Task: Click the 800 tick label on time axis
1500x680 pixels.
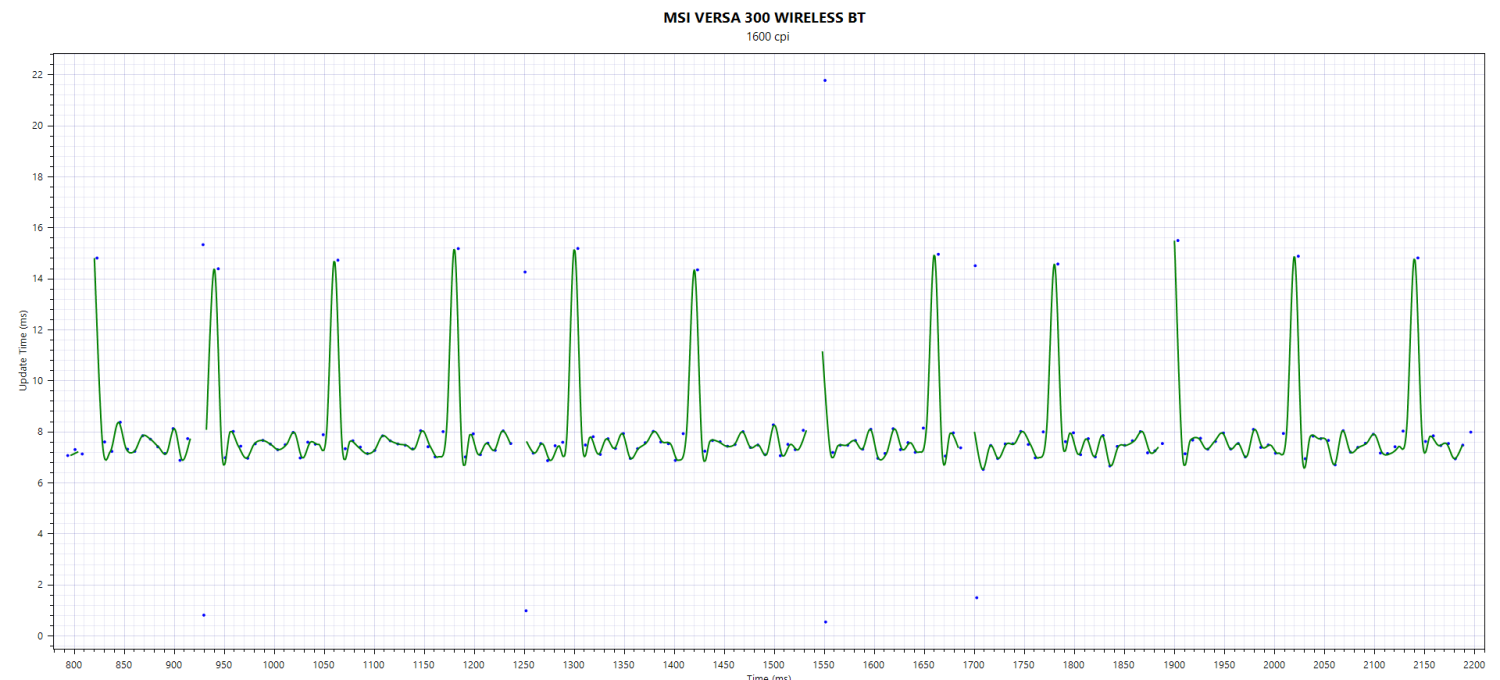Action: coord(73,664)
